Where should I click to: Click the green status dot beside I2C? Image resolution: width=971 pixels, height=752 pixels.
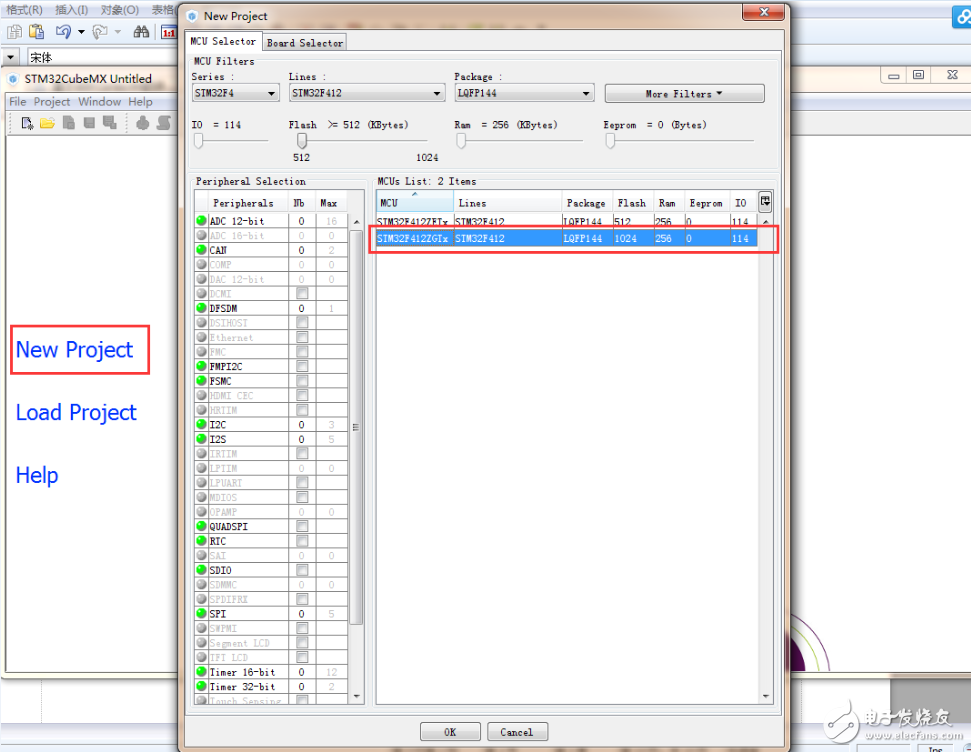coord(201,424)
